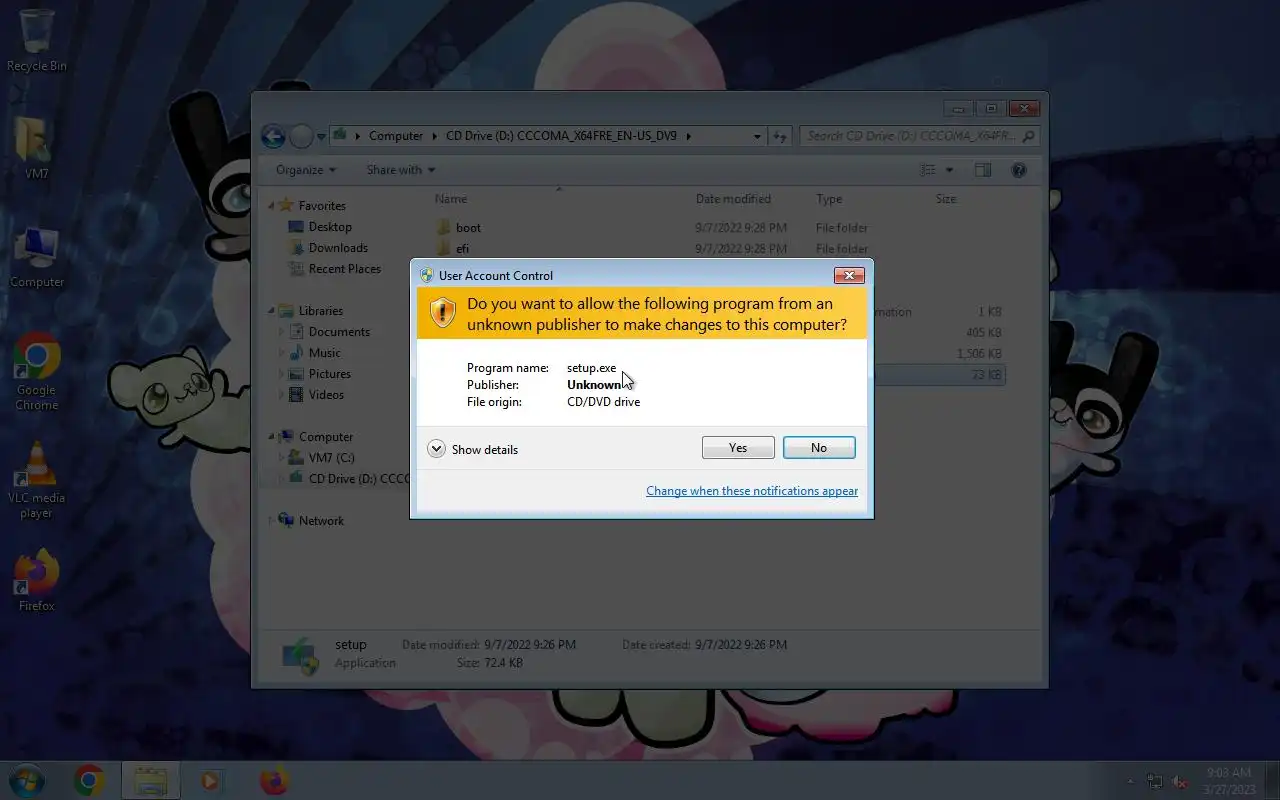1280x800 pixels.
Task: Open Windows Media Player from taskbar
Action: pos(210,780)
